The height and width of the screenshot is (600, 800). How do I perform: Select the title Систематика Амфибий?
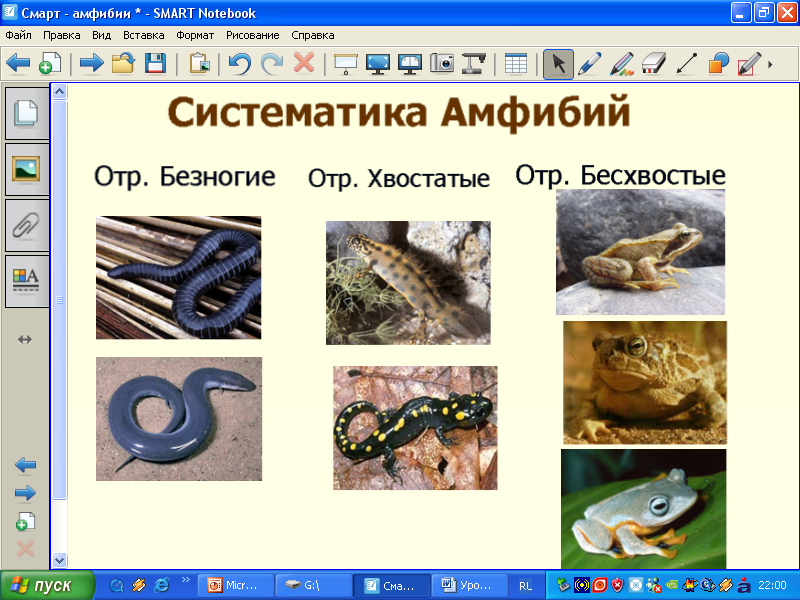(399, 112)
